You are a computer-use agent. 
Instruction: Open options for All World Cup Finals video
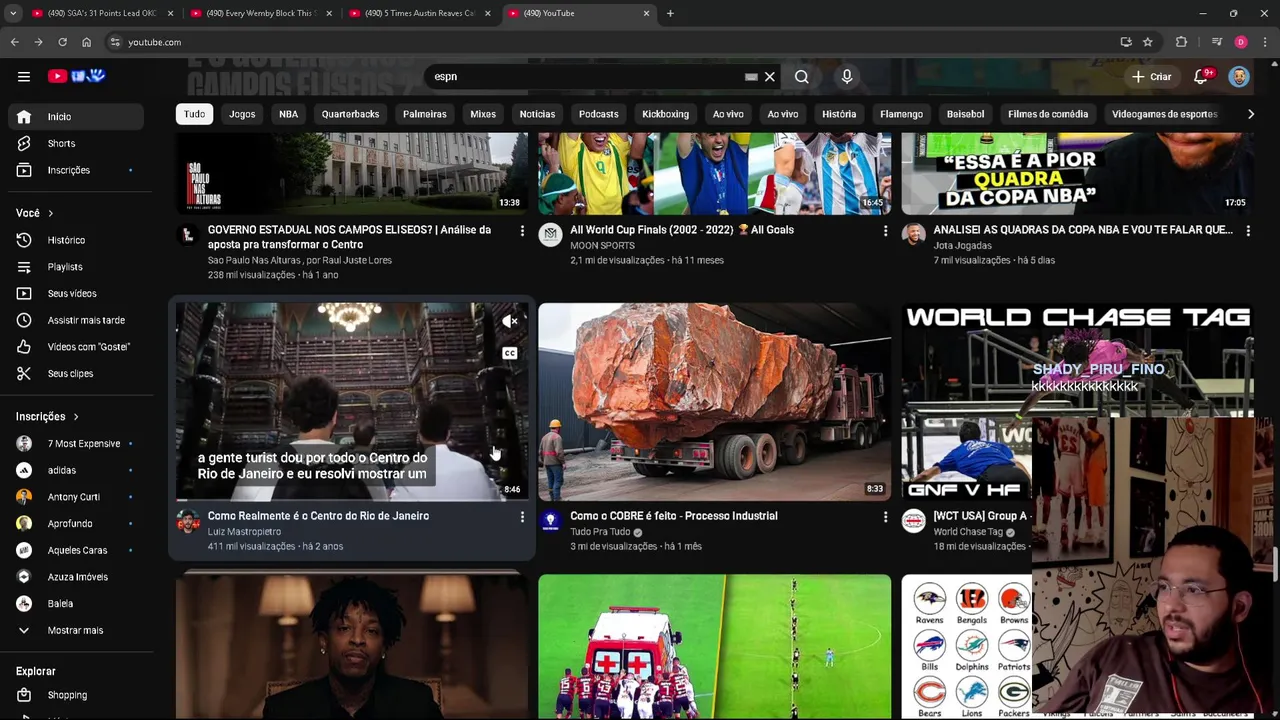click(x=885, y=231)
